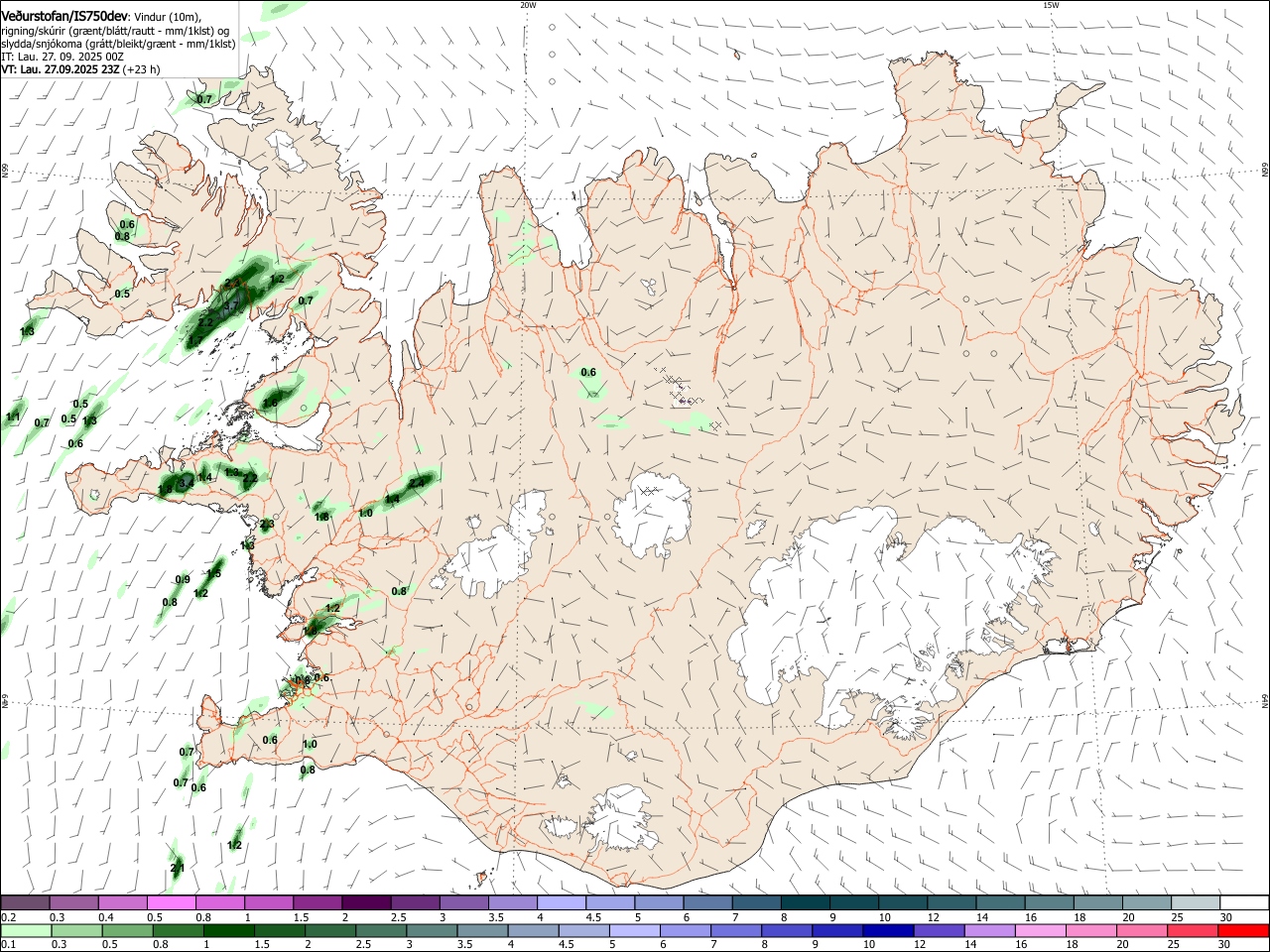The image size is (1270, 952).
Task: Pick the grey-teal 18–20 swatch in upper legend
Action: click(x=1098, y=903)
